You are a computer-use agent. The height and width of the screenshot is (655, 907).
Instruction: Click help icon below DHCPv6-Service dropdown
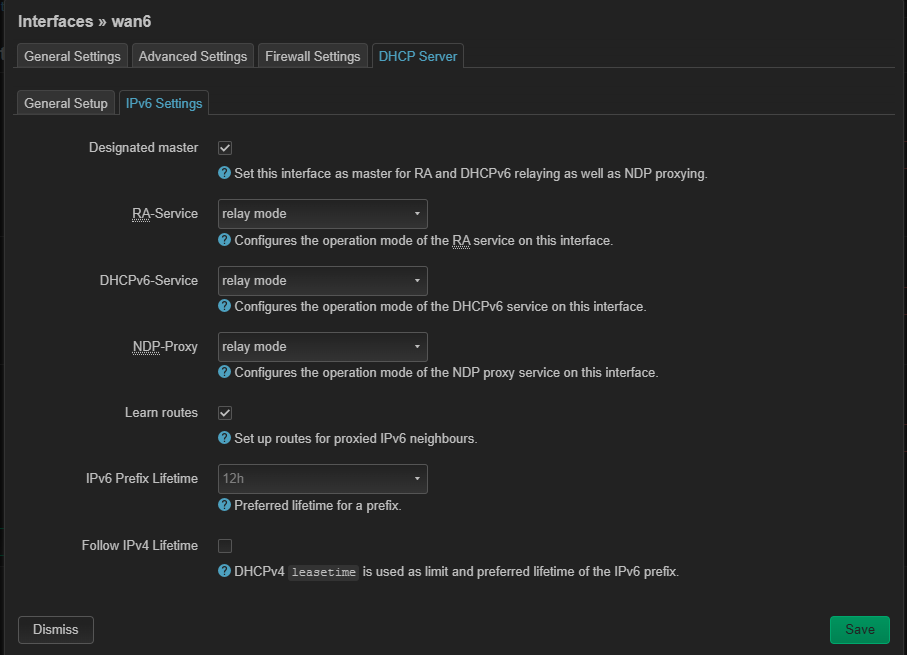[x=225, y=306]
